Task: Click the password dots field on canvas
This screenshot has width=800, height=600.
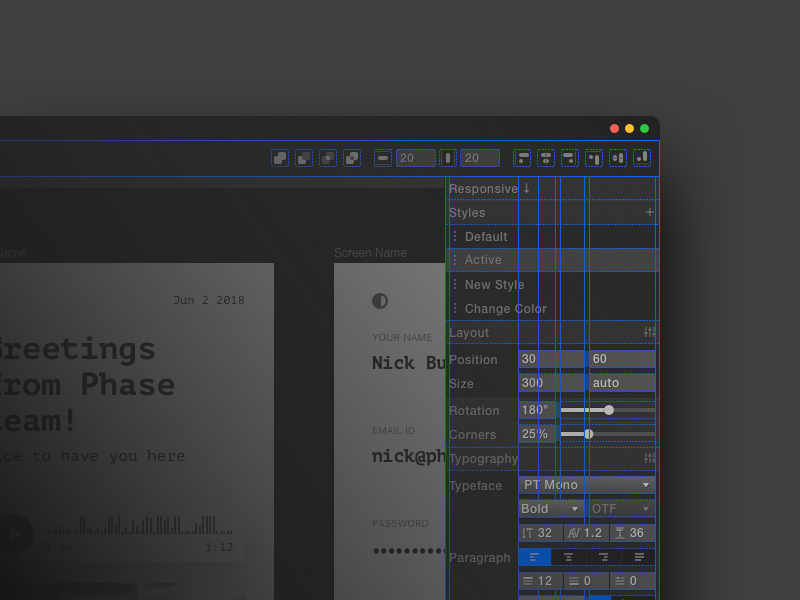Action: tap(409, 551)
